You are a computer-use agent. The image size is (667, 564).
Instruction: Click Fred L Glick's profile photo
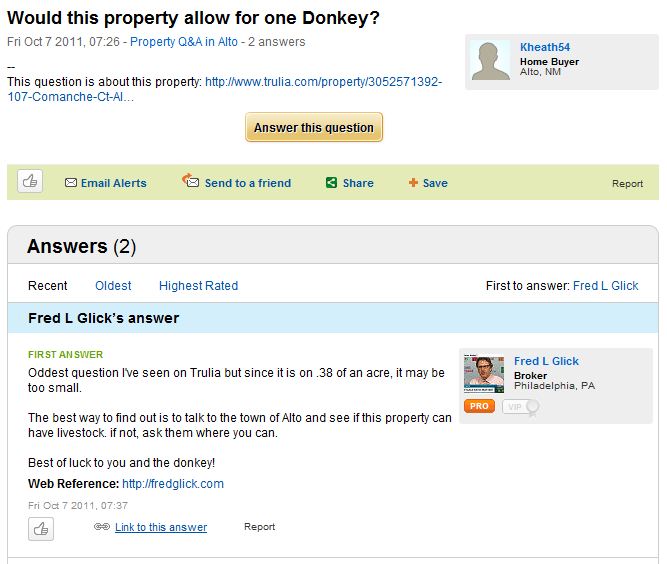tap(485, 374)
